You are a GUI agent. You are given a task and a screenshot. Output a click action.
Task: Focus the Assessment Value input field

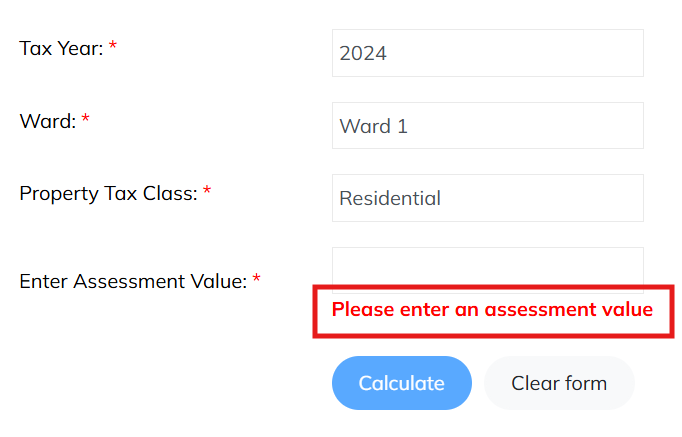click(487, 268)
